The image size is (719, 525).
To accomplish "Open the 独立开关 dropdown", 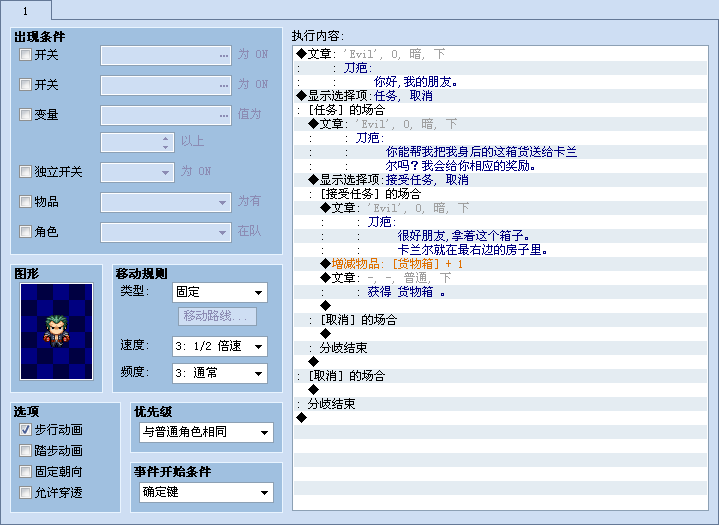I will click(x=138, y=172).
